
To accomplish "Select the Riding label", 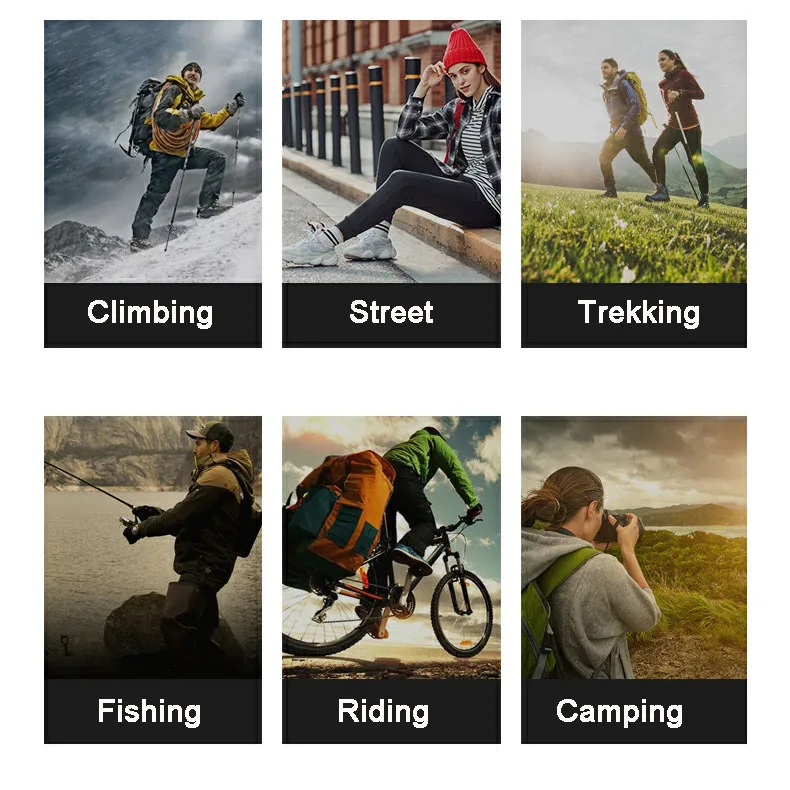I will click(383, 712).
